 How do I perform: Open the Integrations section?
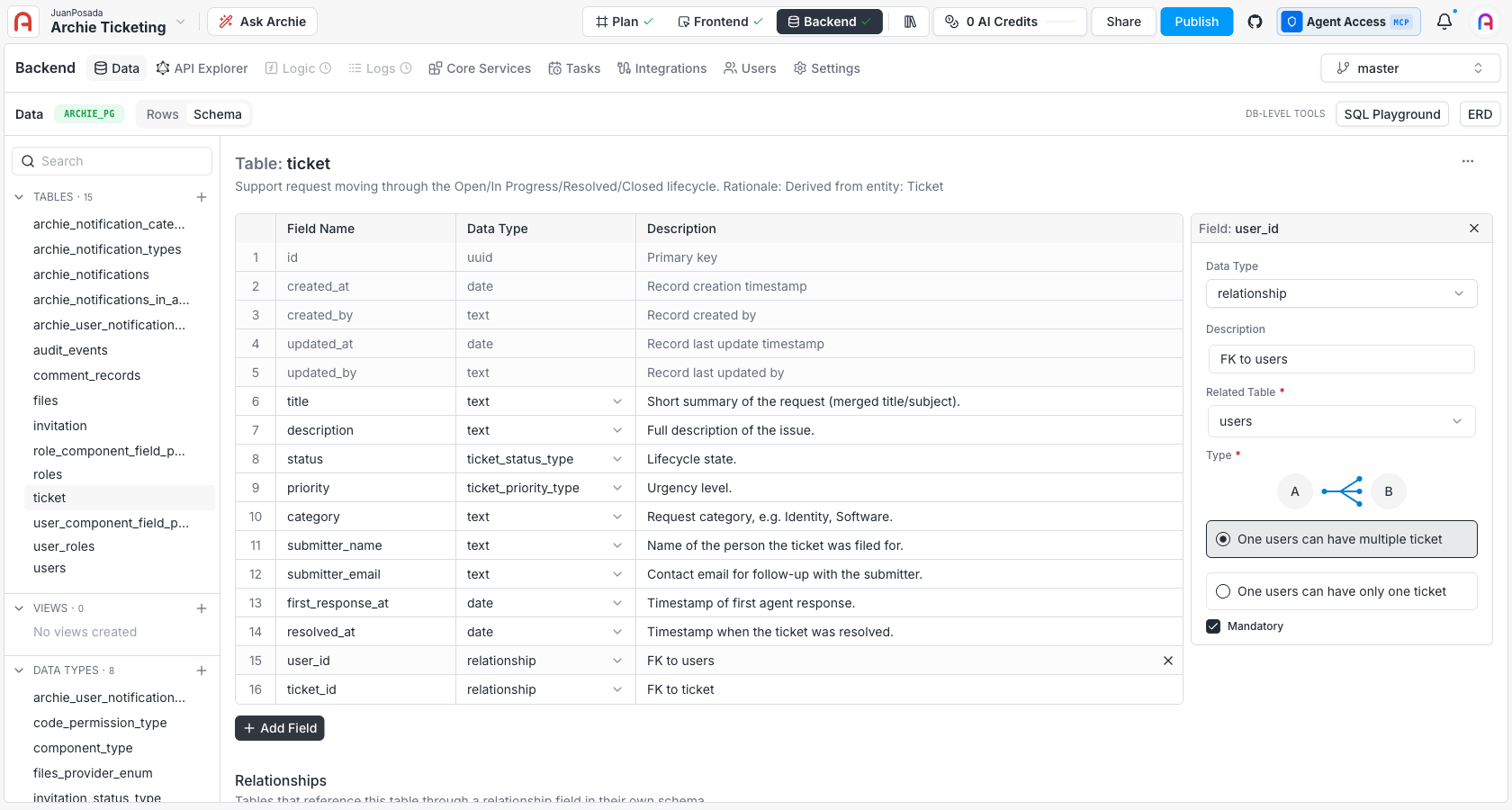pyautogui.click(x=661, y=68)
